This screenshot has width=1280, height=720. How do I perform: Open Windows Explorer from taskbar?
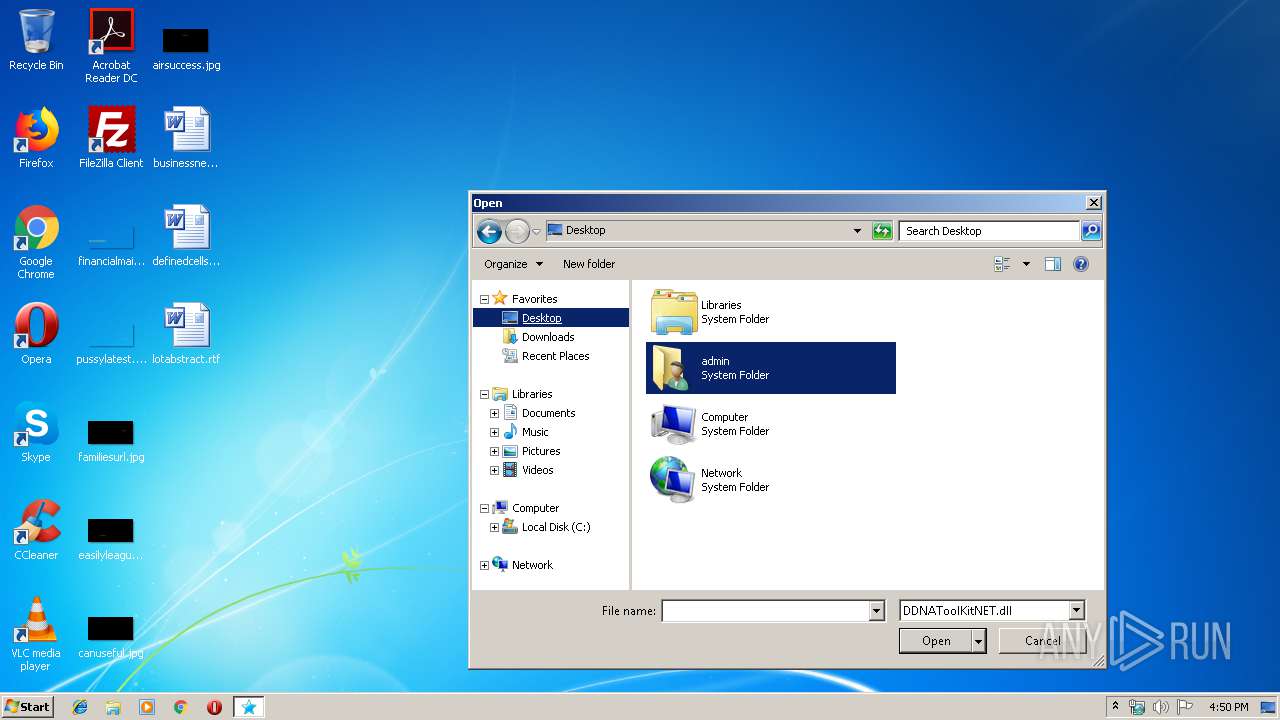[113, 707]
